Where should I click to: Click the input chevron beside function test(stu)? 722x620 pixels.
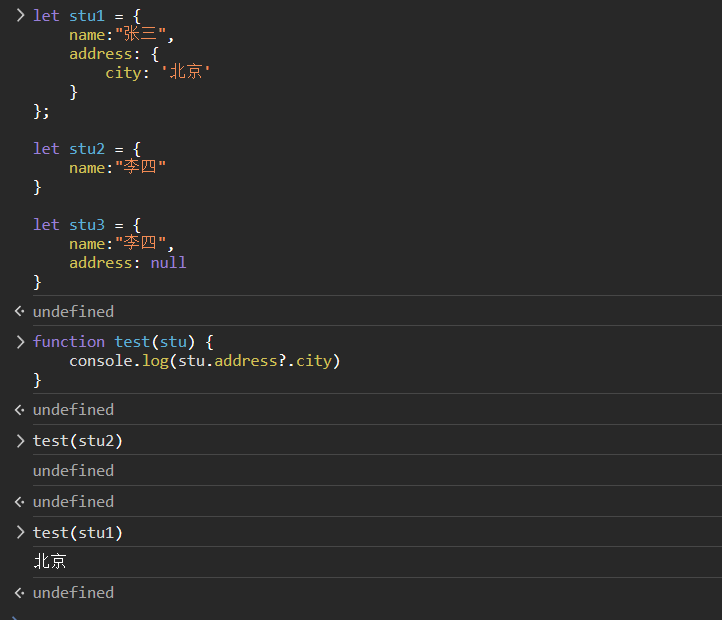(x=20, y=342)
